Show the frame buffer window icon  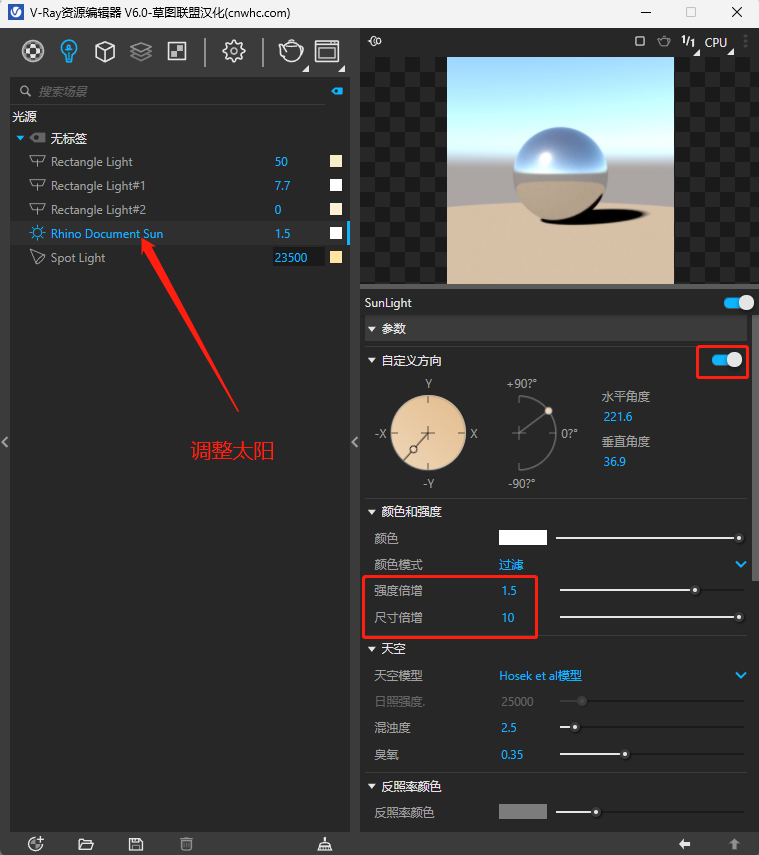(x=326, y=51)
